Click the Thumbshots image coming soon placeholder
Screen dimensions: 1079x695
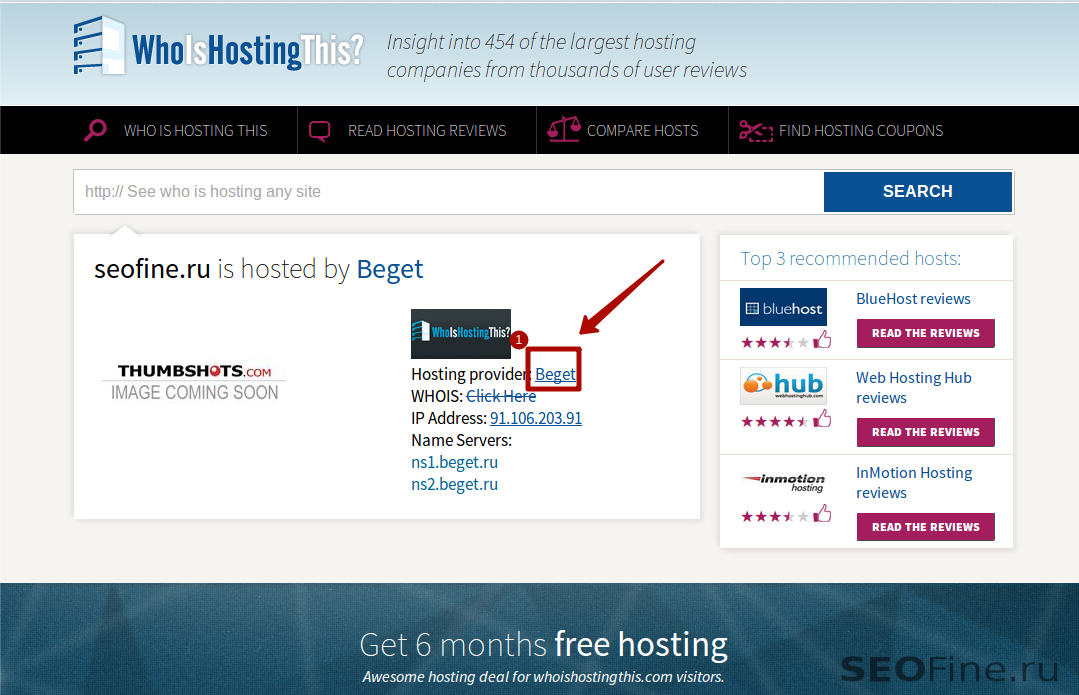click(194, 382)
